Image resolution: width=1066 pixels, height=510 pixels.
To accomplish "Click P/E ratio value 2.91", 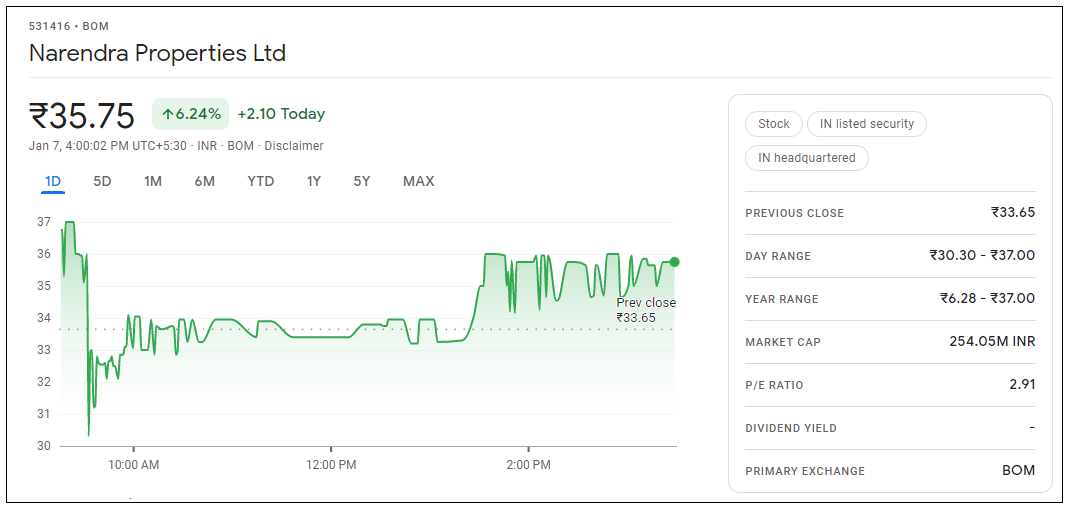I will click(x=1022, y=385).
